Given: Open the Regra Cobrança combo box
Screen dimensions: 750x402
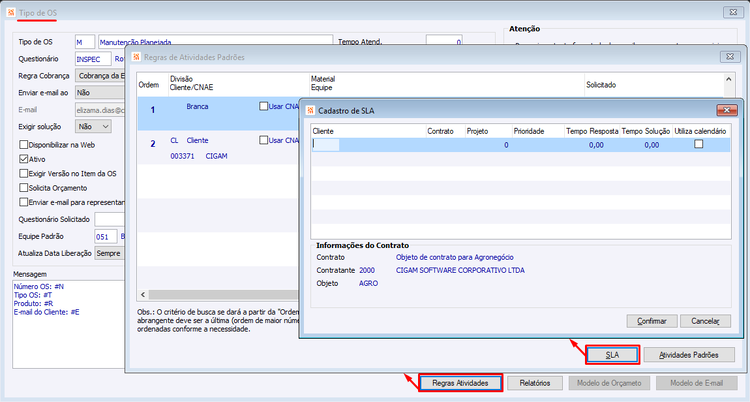Looking at the screenshot, I should [x=99, y=76].
